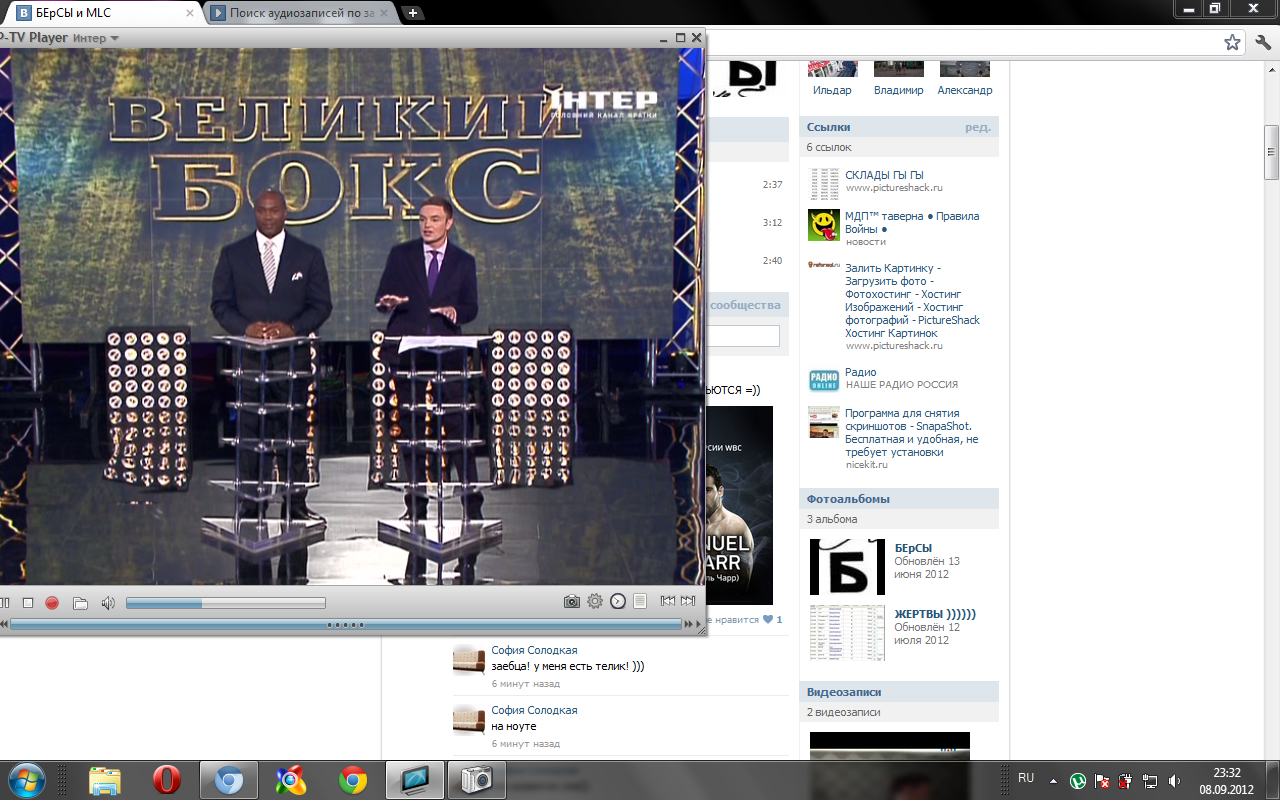Image resolution: width=1280 pixels, height=800 pixels.
Task: Take a screenshot with the camera icon
Action: (x=572, y=601)
